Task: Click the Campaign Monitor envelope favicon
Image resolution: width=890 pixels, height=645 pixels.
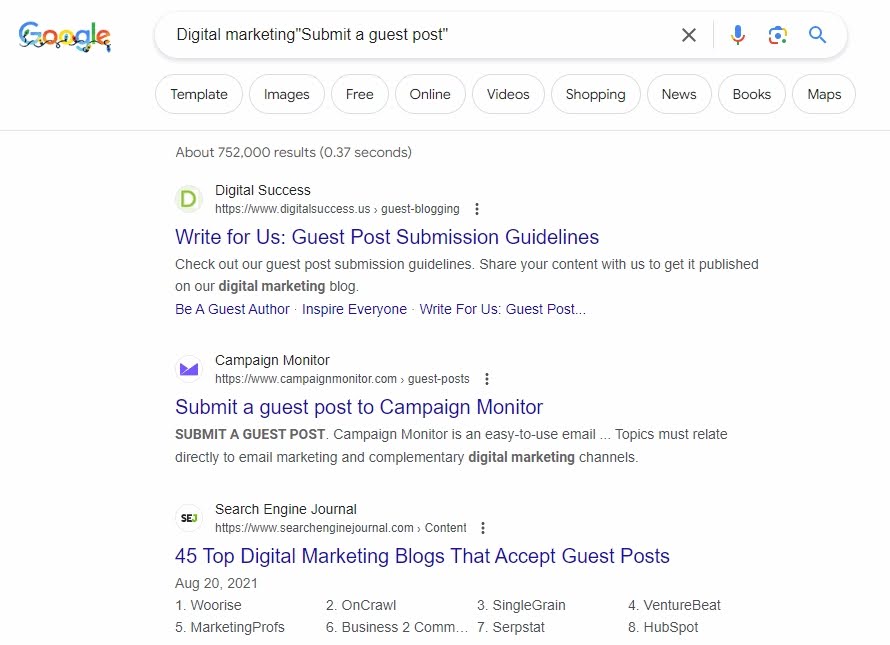Action: [188, 370]
